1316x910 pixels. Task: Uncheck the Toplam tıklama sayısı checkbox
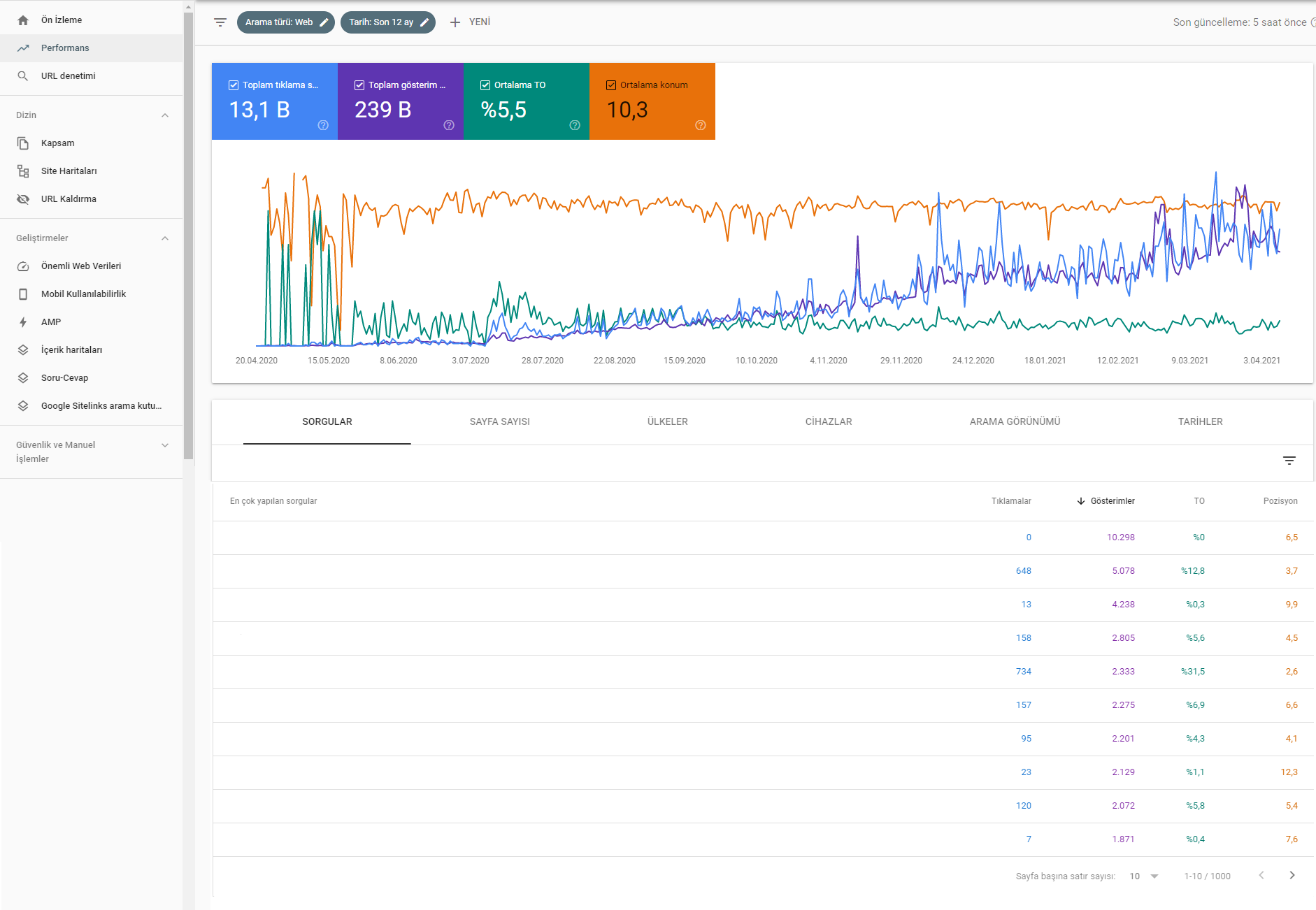[234, 85]
